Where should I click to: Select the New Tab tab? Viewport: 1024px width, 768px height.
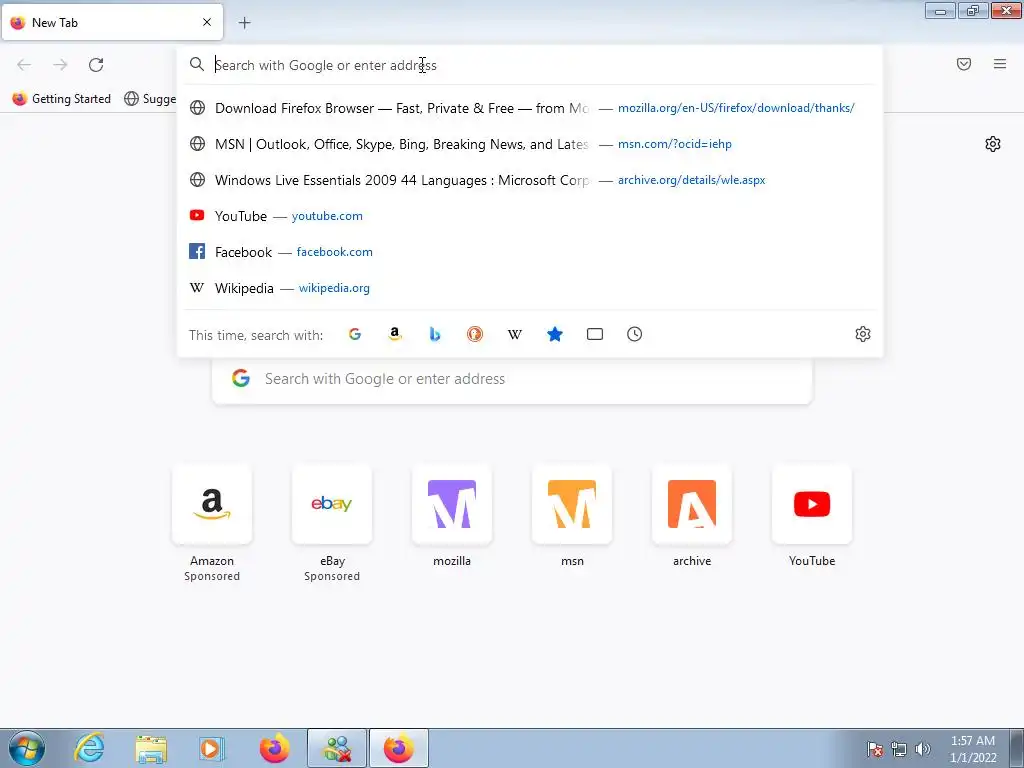[112, 22]
